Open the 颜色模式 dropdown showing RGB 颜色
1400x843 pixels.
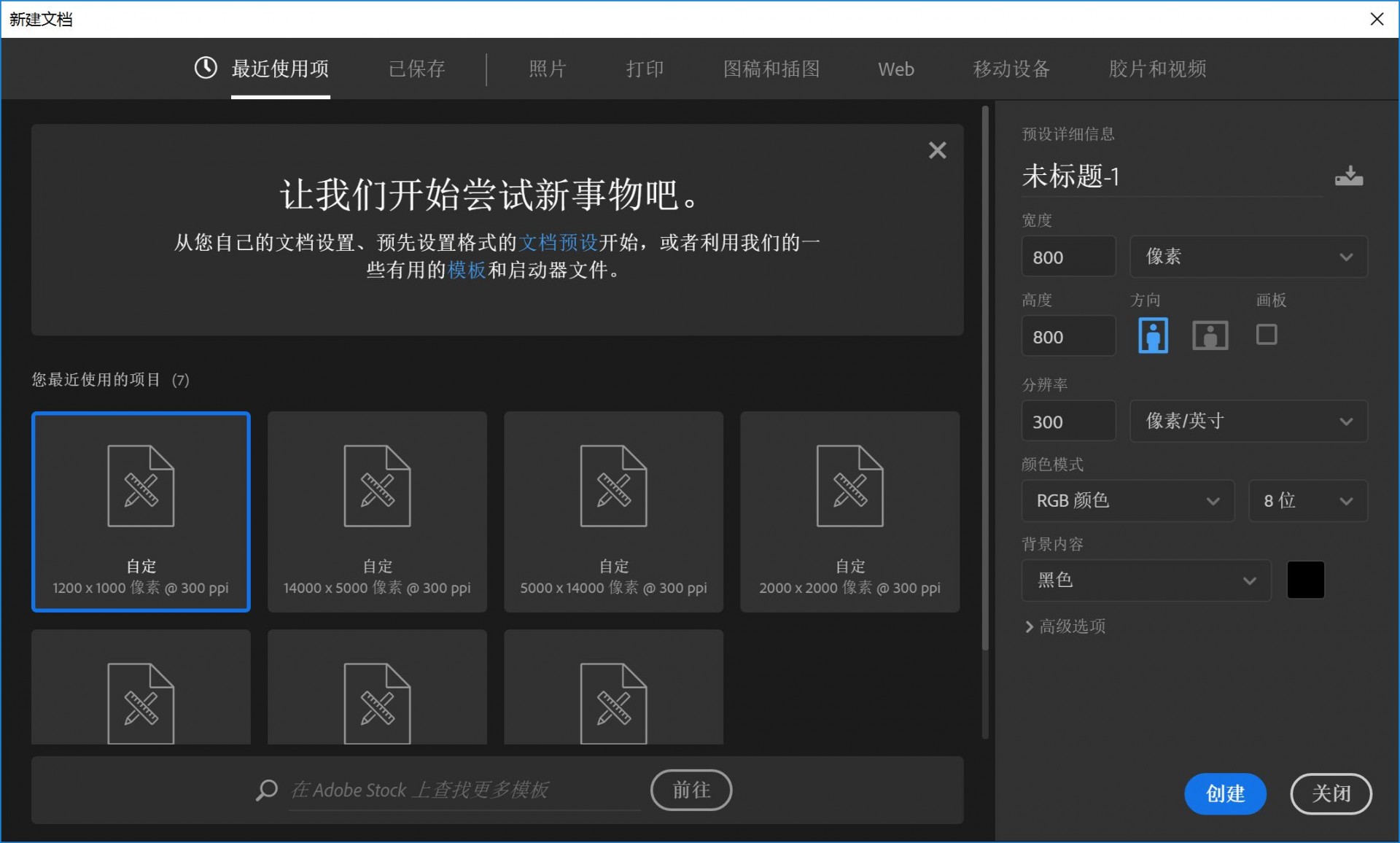click(1127, 501)
